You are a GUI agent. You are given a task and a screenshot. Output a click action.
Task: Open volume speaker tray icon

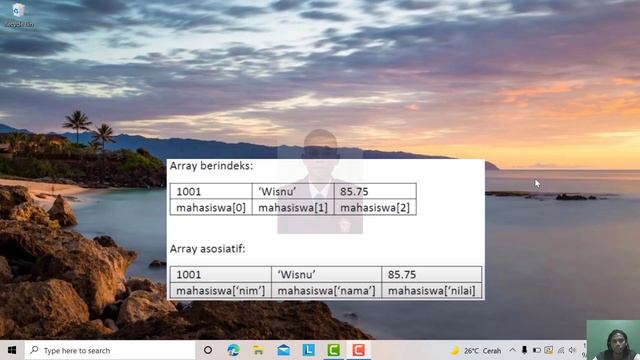572,350
